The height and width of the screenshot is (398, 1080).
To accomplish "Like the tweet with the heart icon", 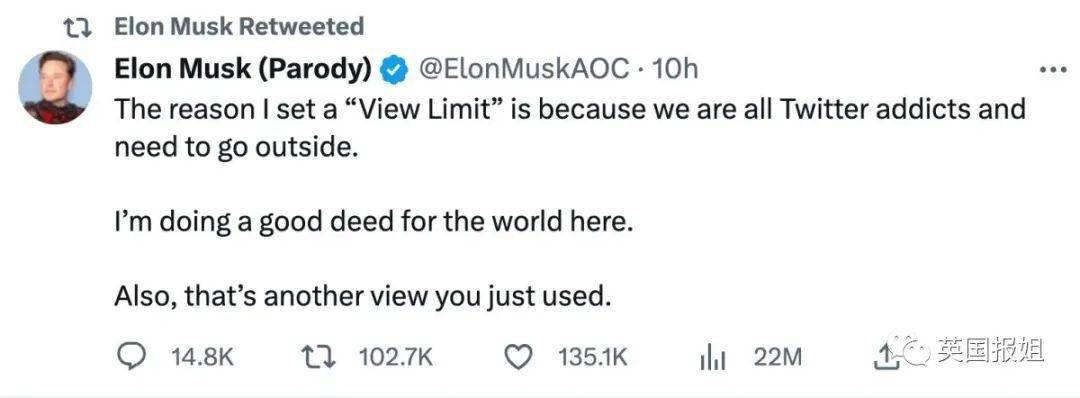I will tap(519, 357).
